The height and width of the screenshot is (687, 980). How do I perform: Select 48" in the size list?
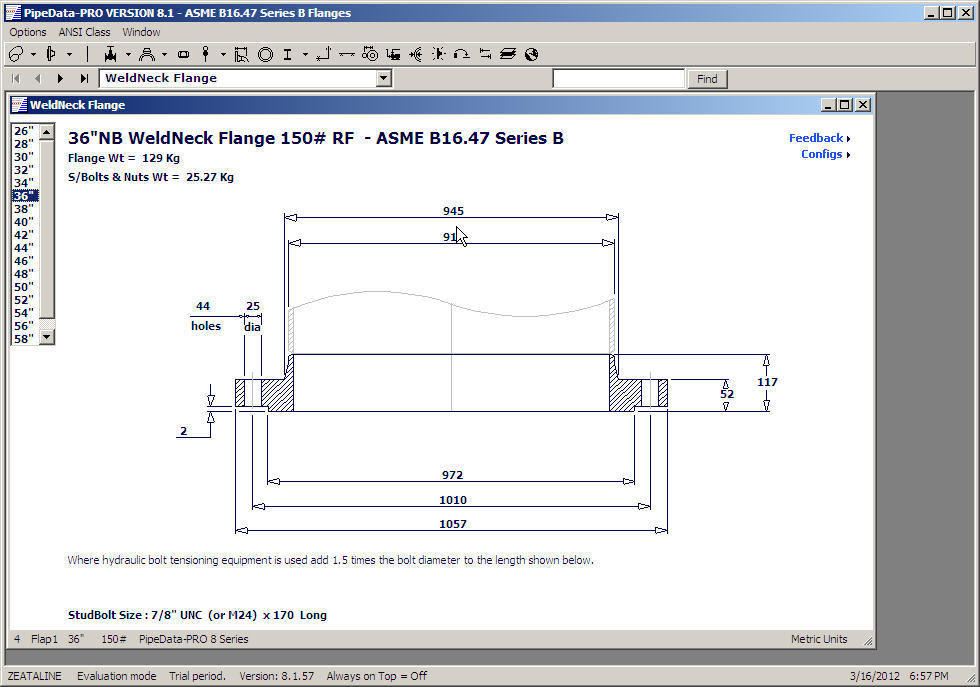24,274
